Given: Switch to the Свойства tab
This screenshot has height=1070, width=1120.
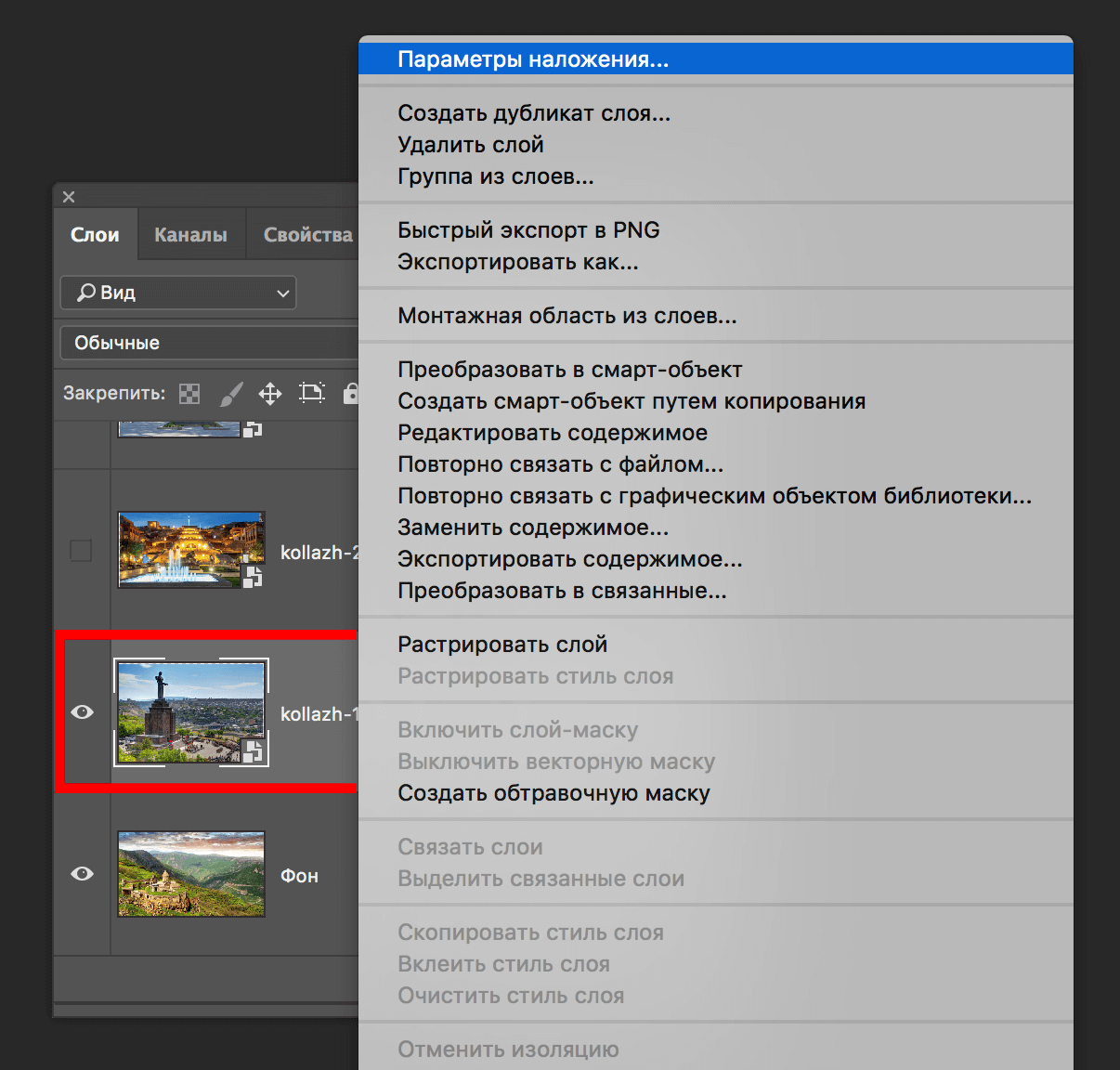Looking at the screenshot, I should click(x=307, y=235).
